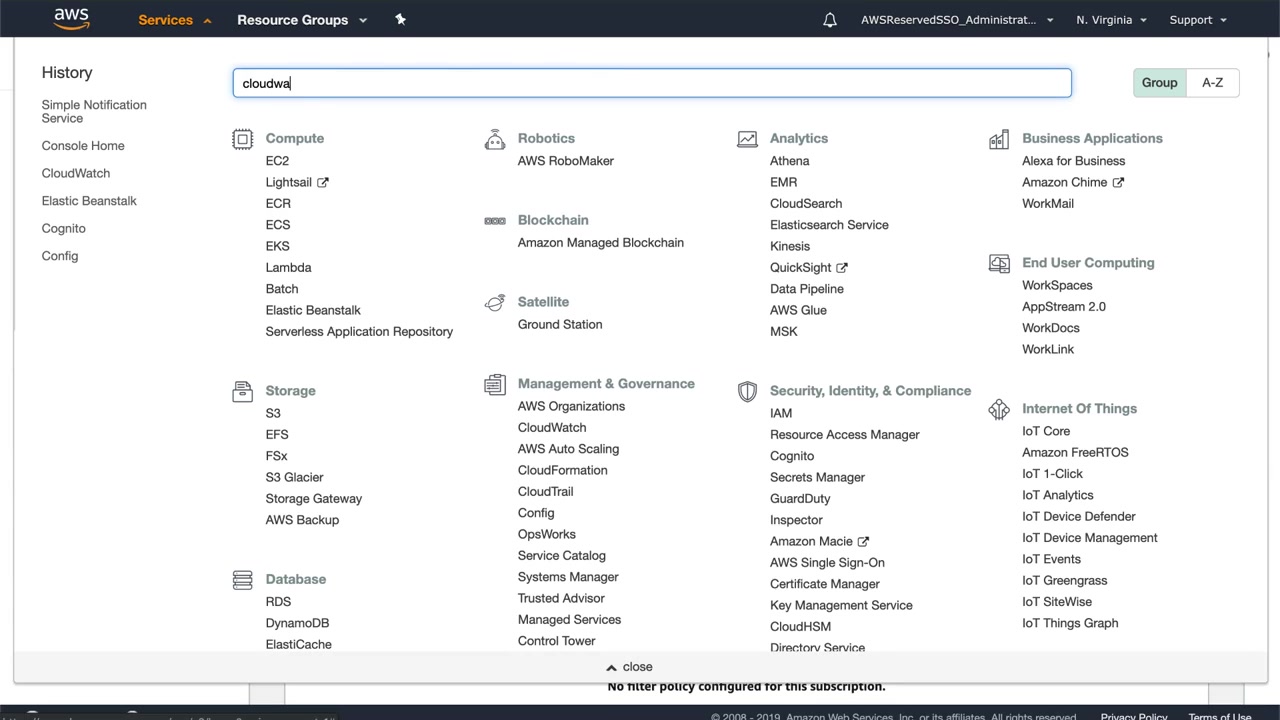Click the pushpin shortcut icon
This screenshot has height=720, width=1280.
pos(400,19)
